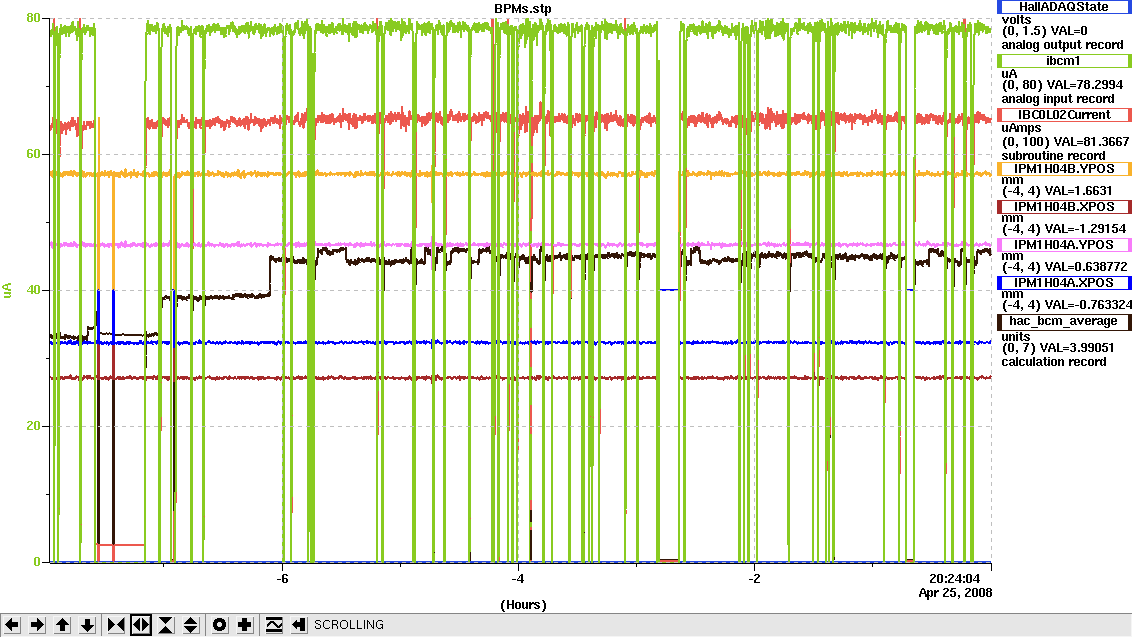Image resolution: width=1132 pixels, height=637 pixels.
Task: Select the hac_bcm_average legend entry
Action: 1064,321
